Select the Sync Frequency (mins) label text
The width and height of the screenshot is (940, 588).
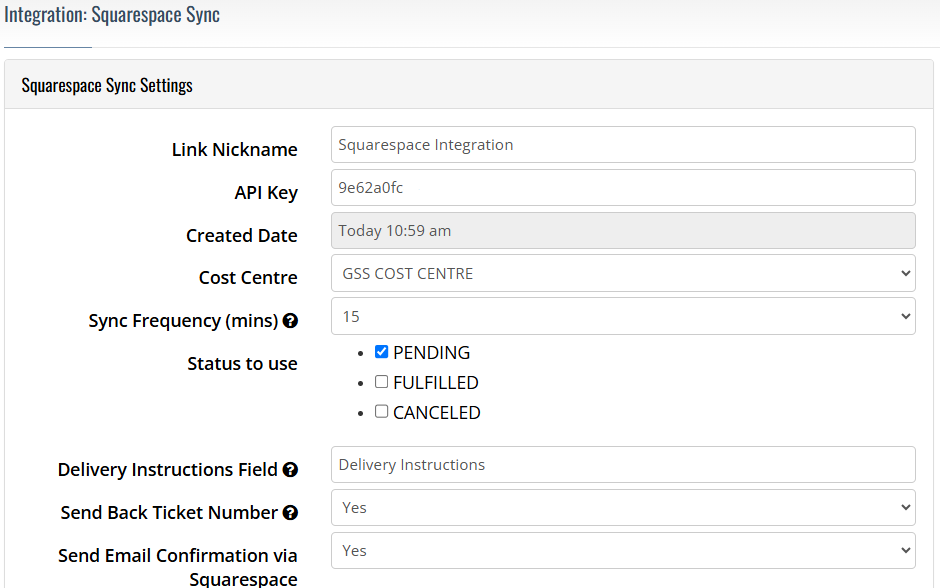(183, 321)
